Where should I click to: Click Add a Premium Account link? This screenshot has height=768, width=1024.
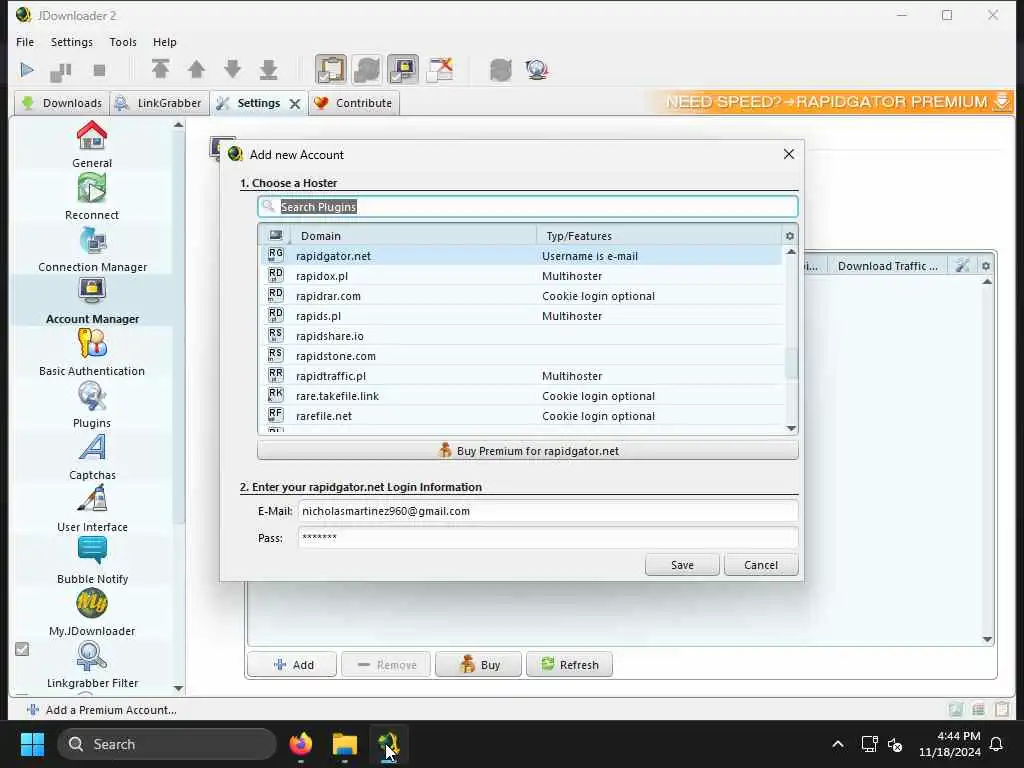102,710
